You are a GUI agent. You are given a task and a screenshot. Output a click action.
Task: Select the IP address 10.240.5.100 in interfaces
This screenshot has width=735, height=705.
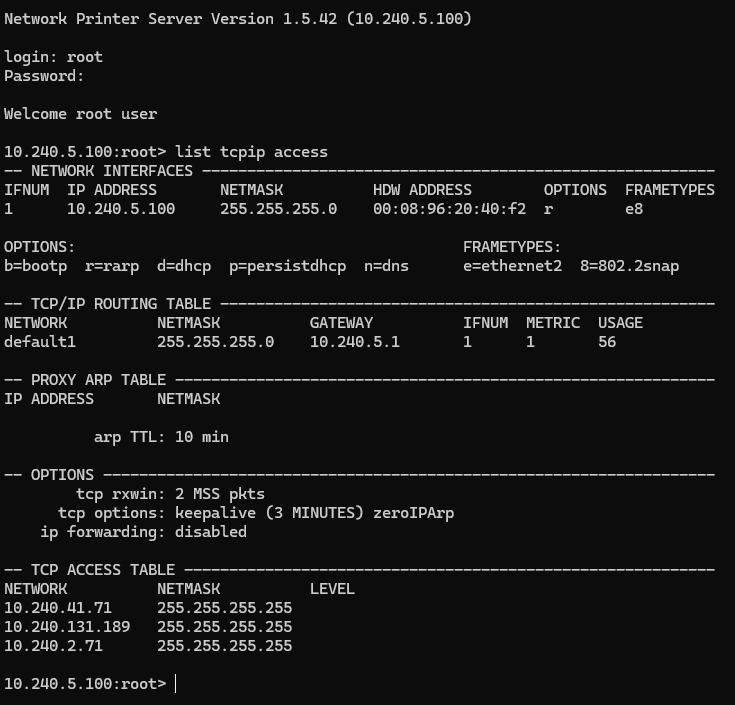click(121, 209)
